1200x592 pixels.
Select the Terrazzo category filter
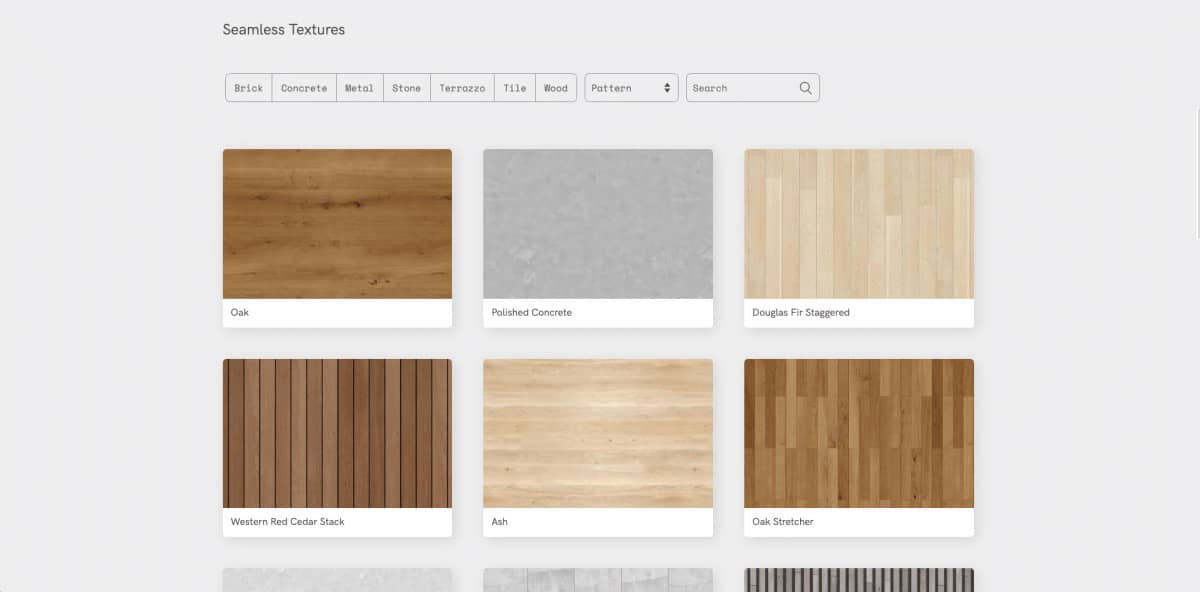pyautogui.click(x=462, y=88)
